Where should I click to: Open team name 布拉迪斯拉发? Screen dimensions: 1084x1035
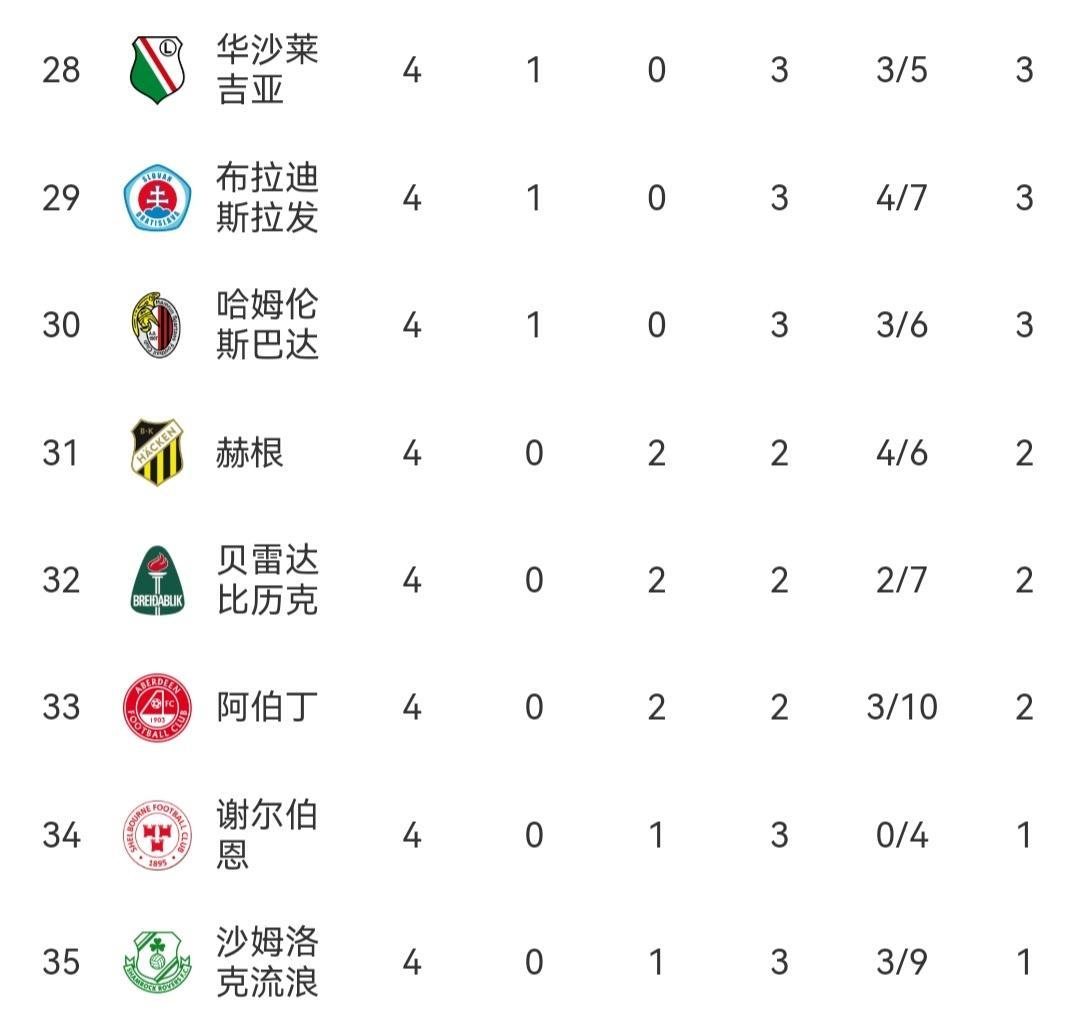267,198
